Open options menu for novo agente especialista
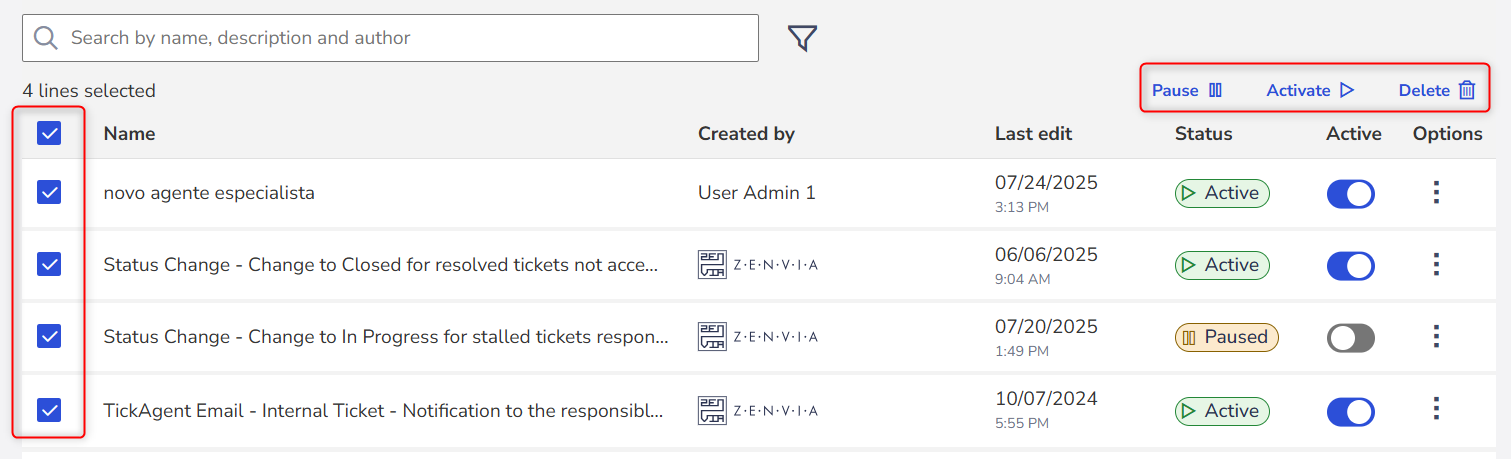Viewport: 1511px width, 459px height. (x=1436, y=193)
